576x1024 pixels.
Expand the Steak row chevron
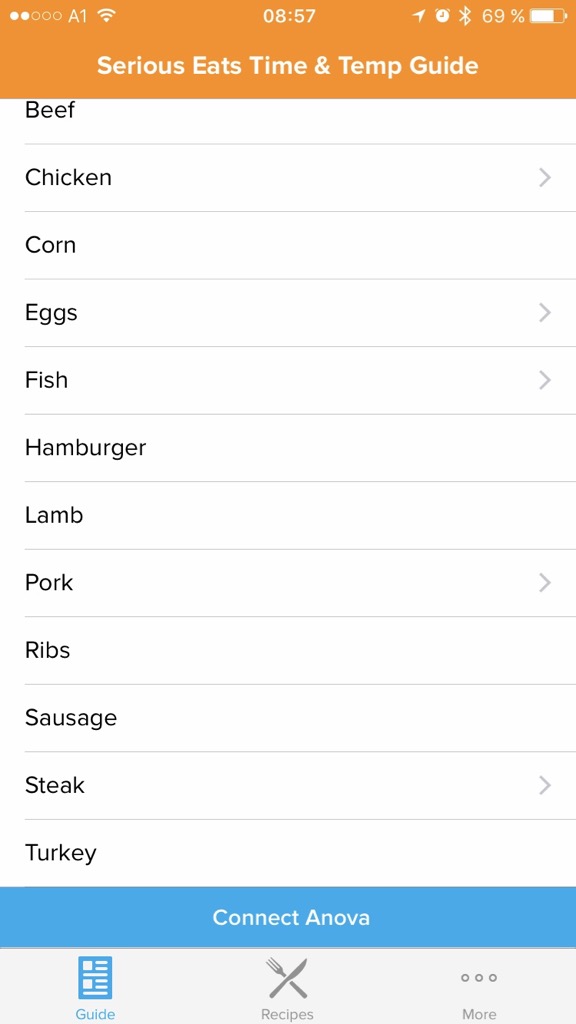(x=545, y=785)
